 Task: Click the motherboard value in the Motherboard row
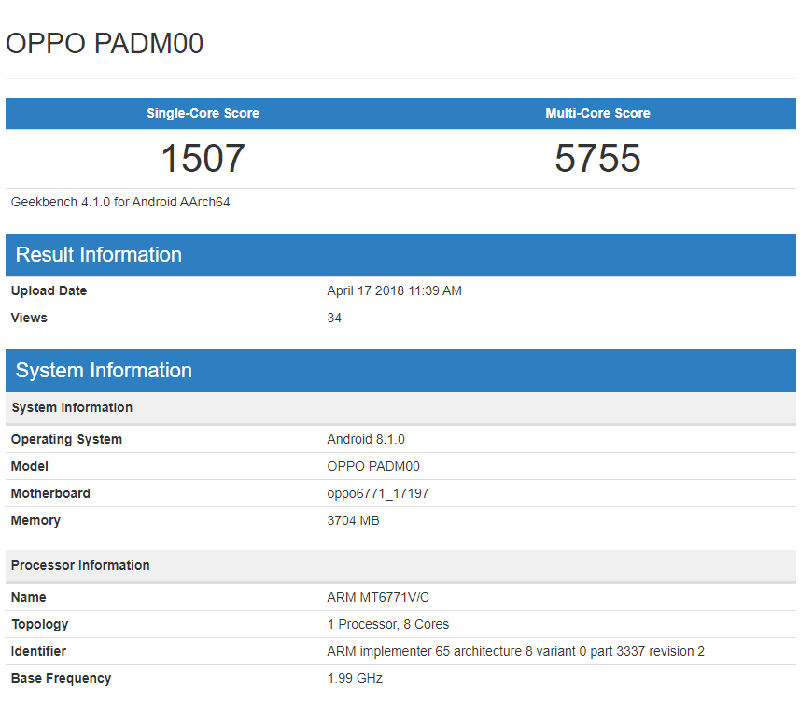[x=379, y=493]
